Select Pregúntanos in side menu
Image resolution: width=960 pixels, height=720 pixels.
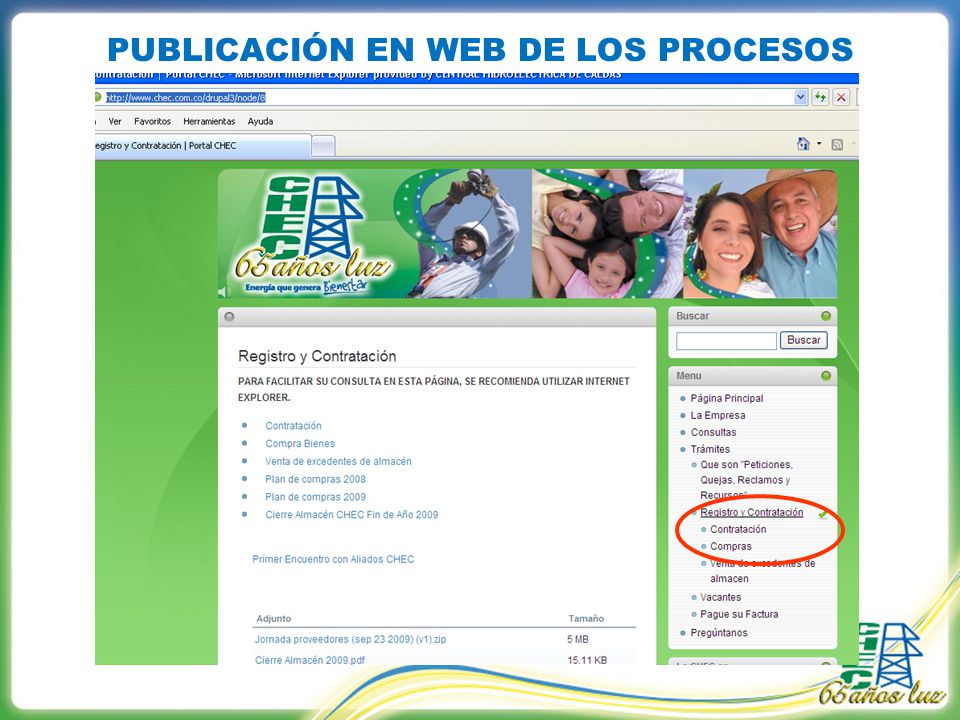[719, 632]
